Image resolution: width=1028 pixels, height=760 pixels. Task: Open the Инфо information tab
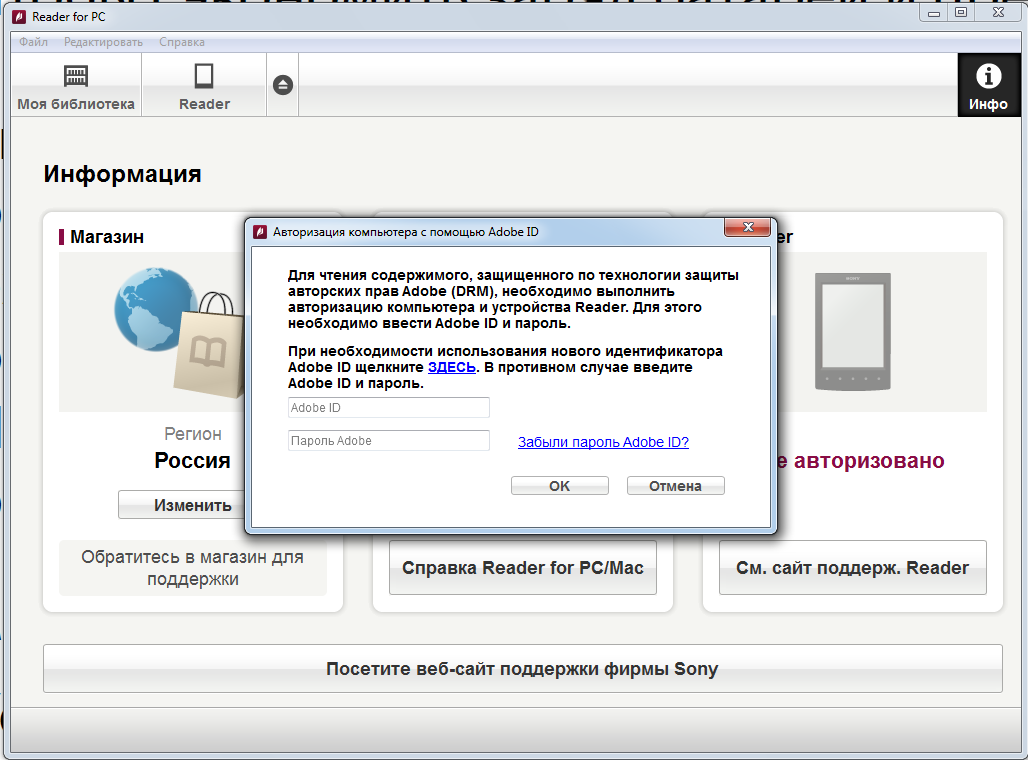[x=989, y=85]
